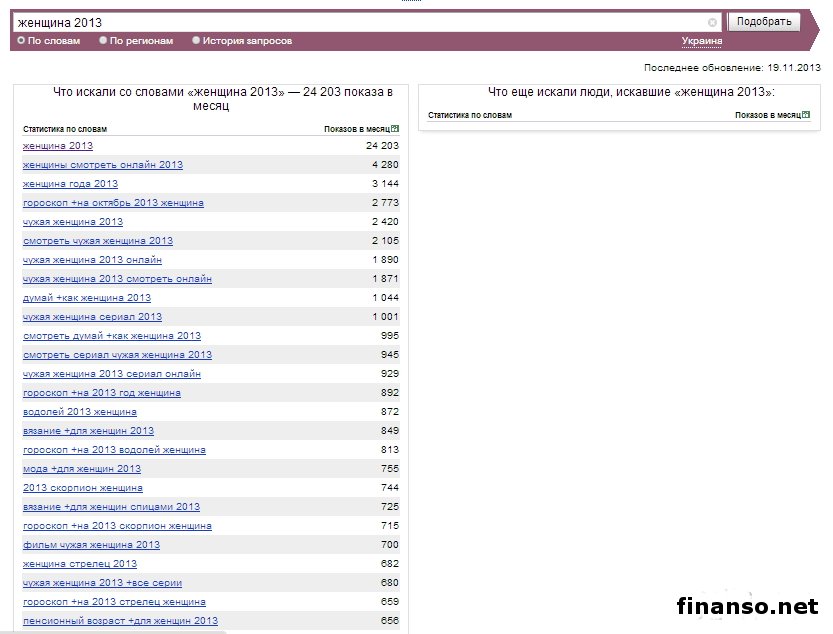Click the 'чужая женщина 2013' keyword link
Image resolution: width=833 pixels, height=634 pixels.
73,222
